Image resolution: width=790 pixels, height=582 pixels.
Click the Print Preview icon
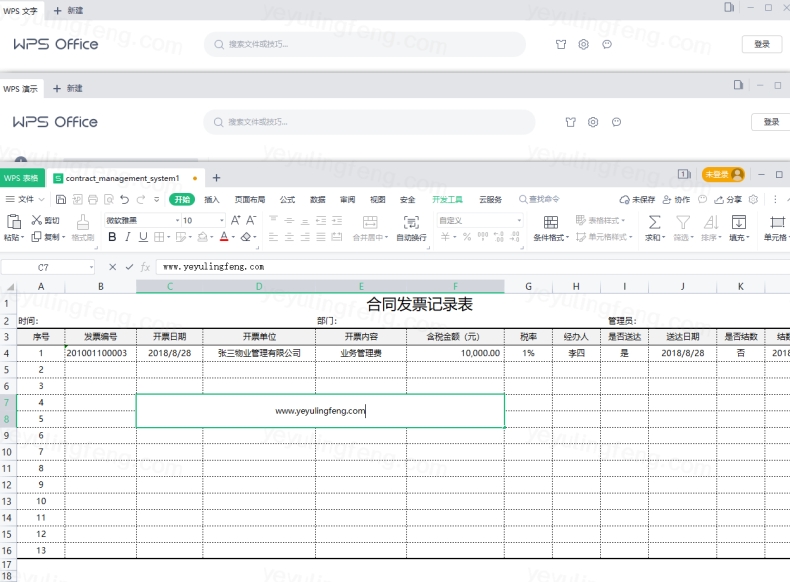pyautogui.click(x=109, y=200)
